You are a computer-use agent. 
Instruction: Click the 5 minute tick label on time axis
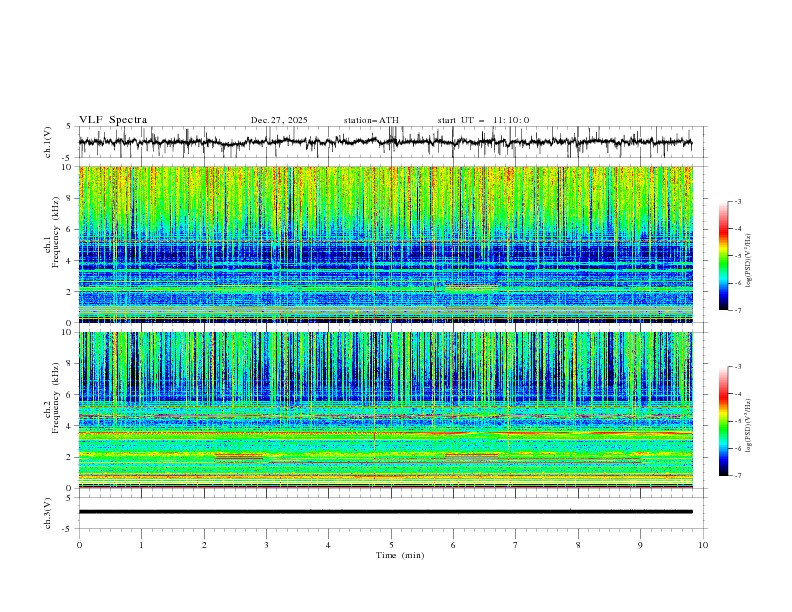coord(391,545)
